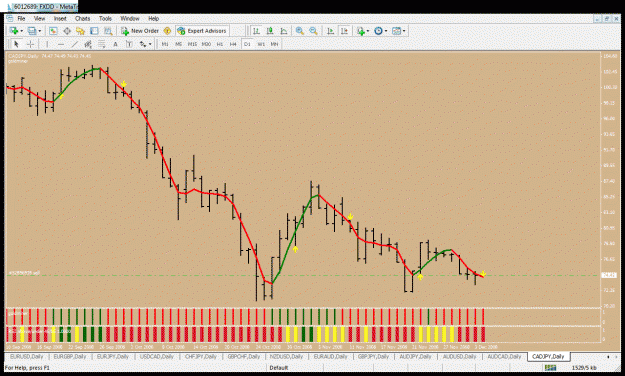Switch to Bar Chart display
The image size is (625, 376).
point(256,31)
